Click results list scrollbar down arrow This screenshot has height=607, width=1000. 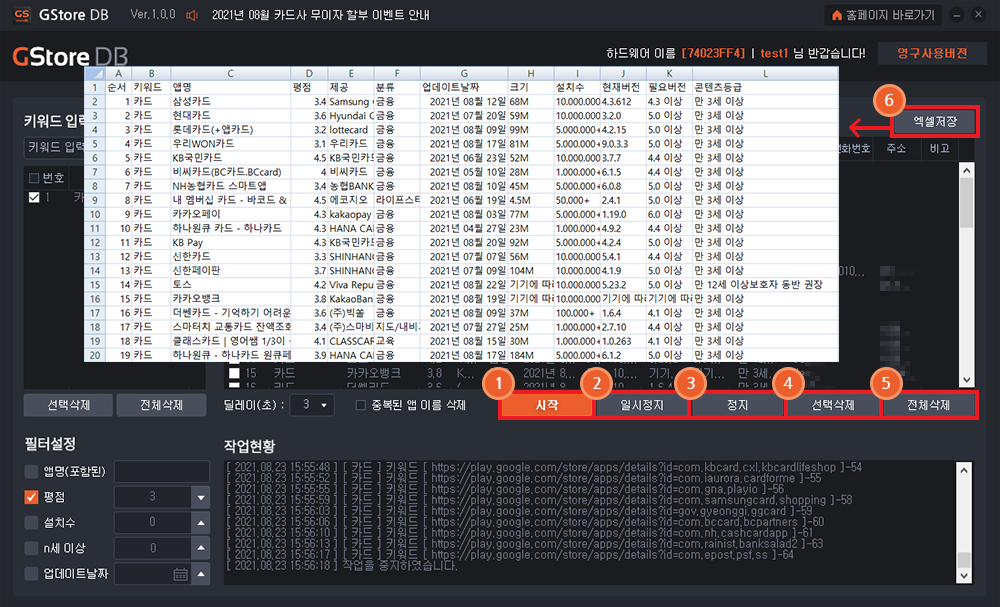pos(966,379)
